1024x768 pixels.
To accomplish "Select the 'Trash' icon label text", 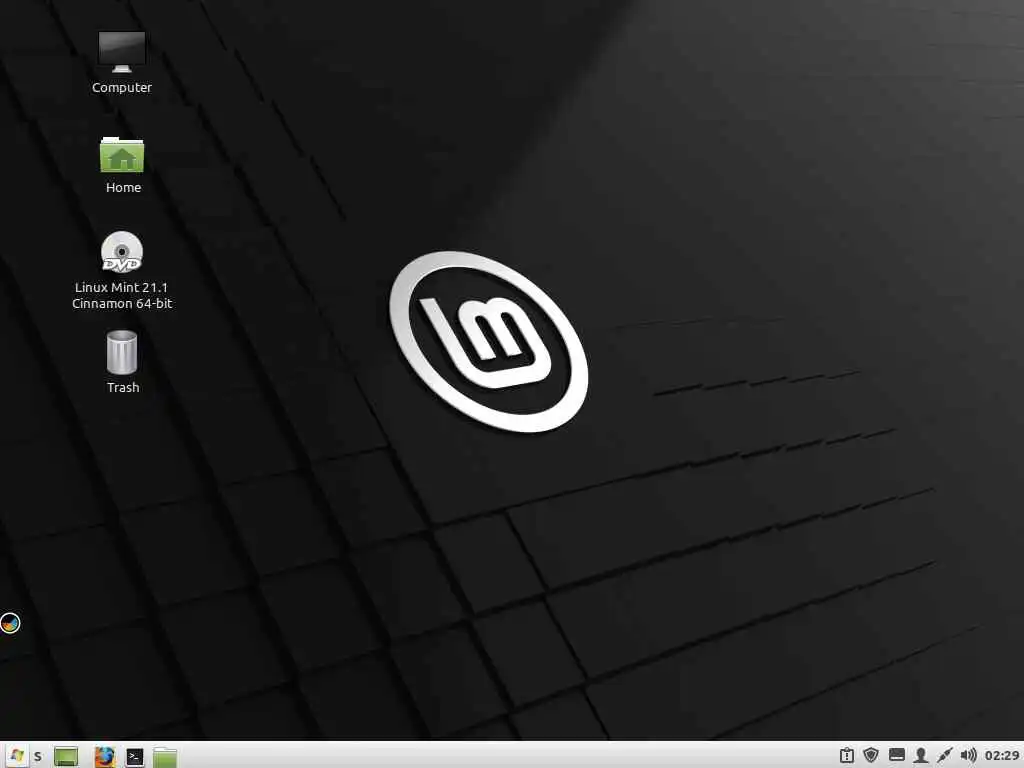I will coord(123,387).
